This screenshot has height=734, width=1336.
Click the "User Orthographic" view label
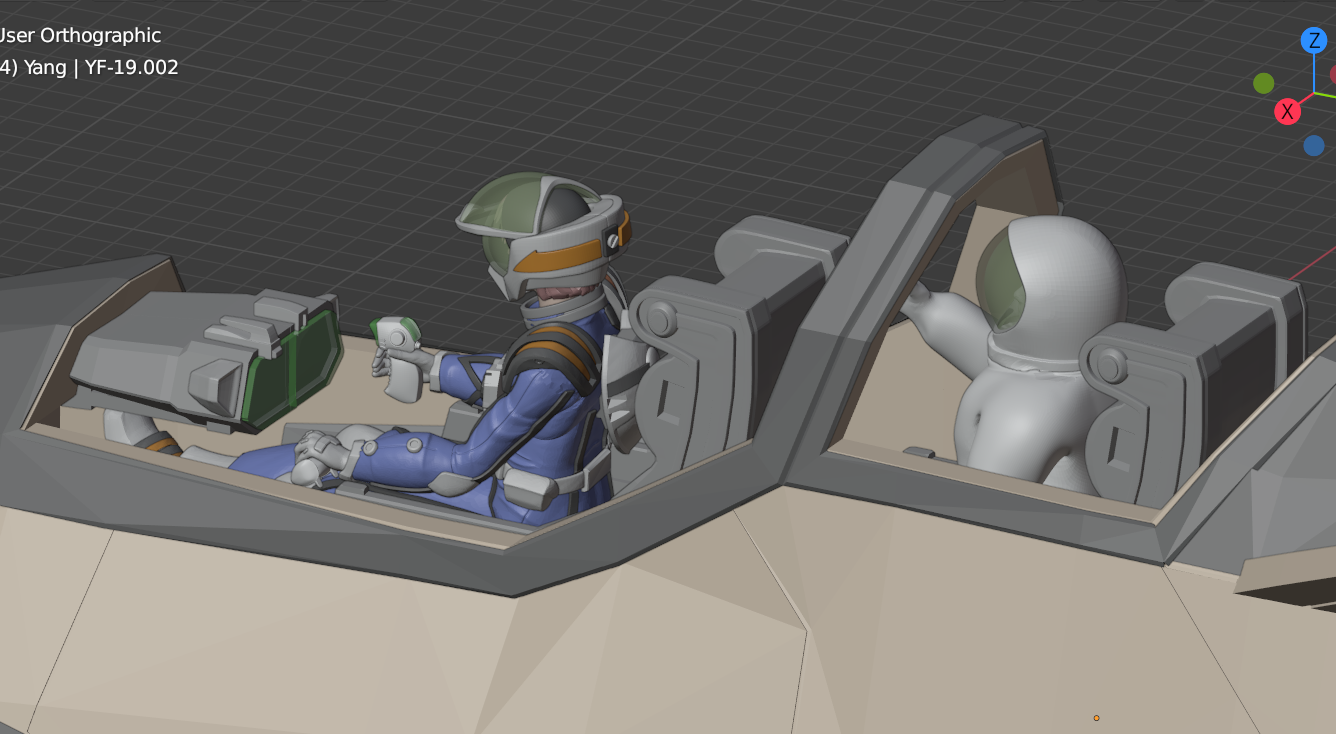click(x=78, y=35)
